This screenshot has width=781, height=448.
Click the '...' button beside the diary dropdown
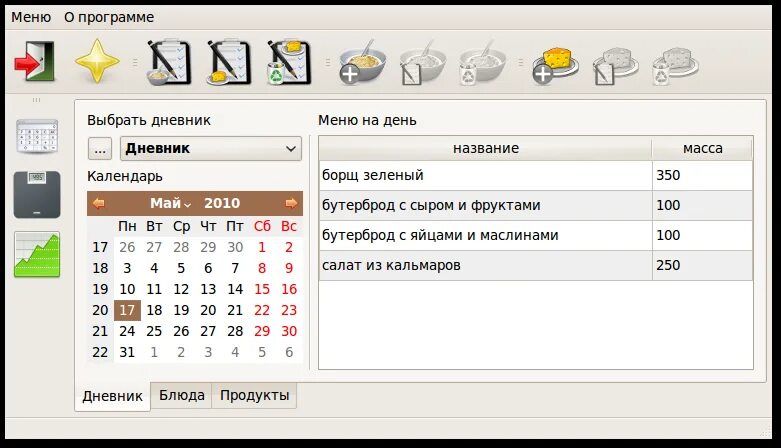tap(100, 149)
